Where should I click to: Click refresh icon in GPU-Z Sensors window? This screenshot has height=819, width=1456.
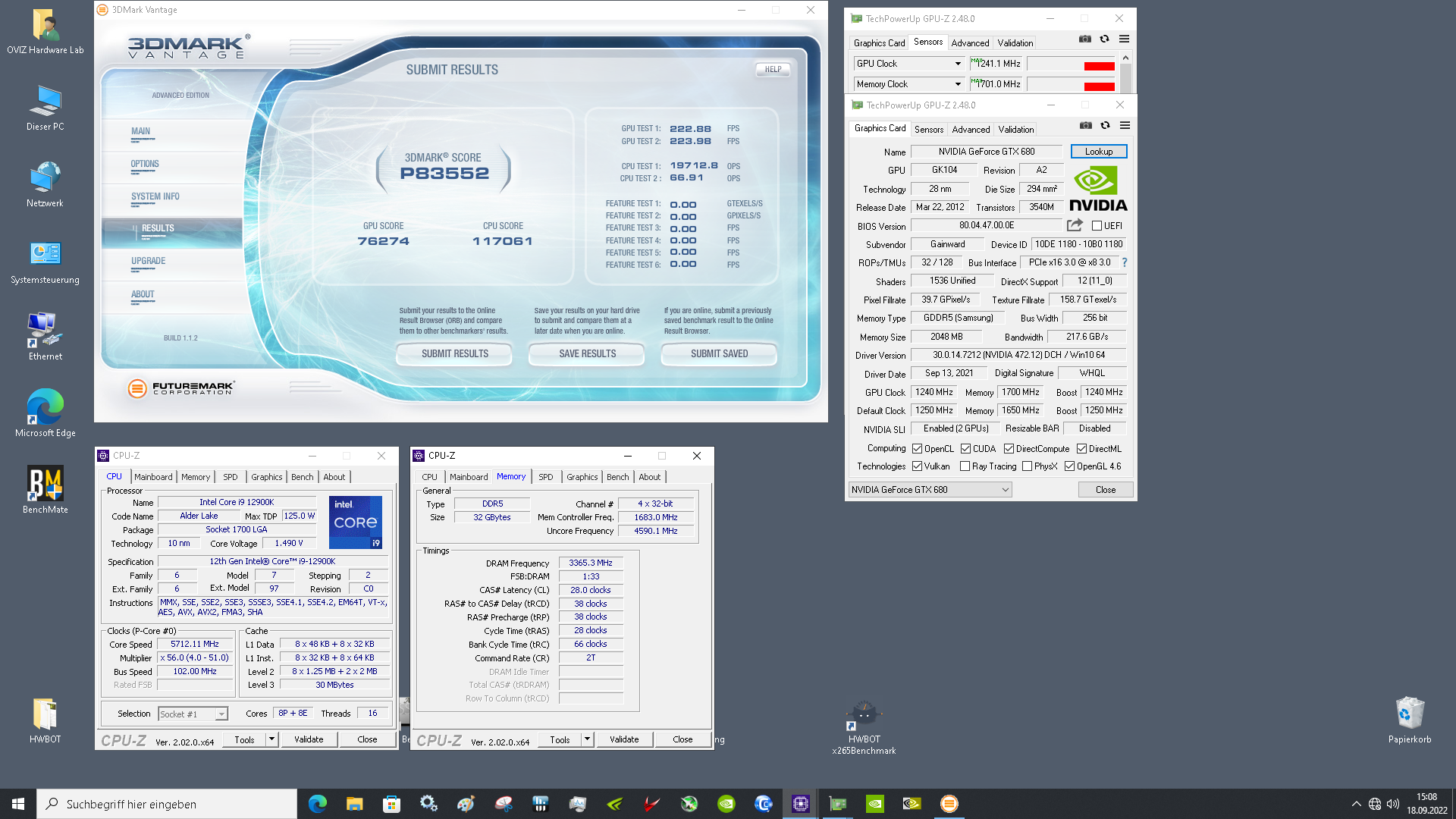(x=1105, y=39)
